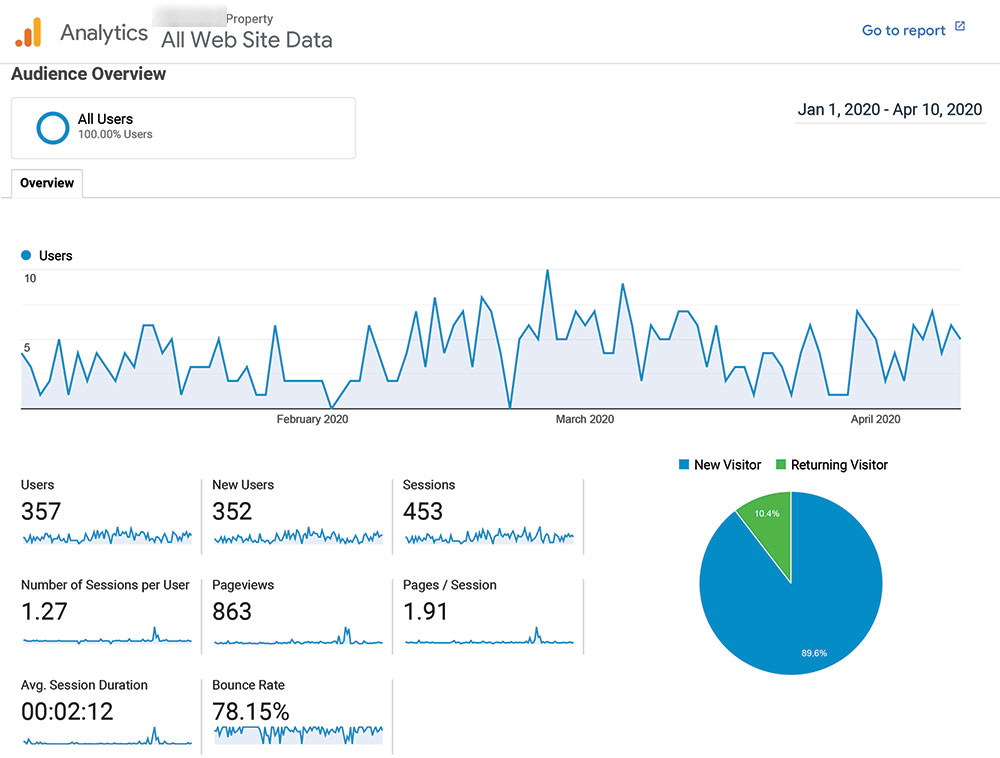Click the Users legend label above the chart
Image resolution: width=1000 pixels, height=758 pixels.
[55, 256]
